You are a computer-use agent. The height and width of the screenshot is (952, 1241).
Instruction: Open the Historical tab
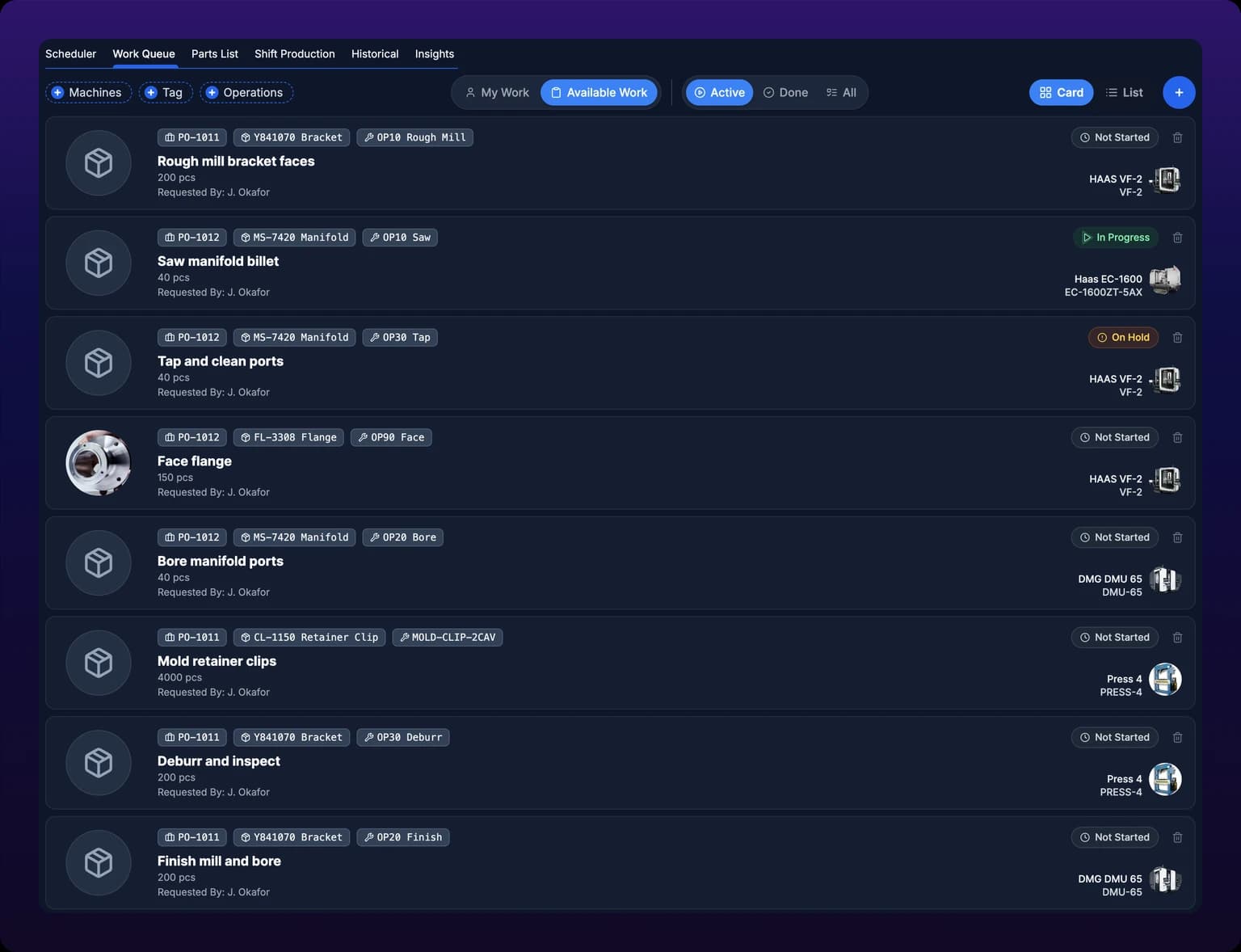[x=375, y=54]
